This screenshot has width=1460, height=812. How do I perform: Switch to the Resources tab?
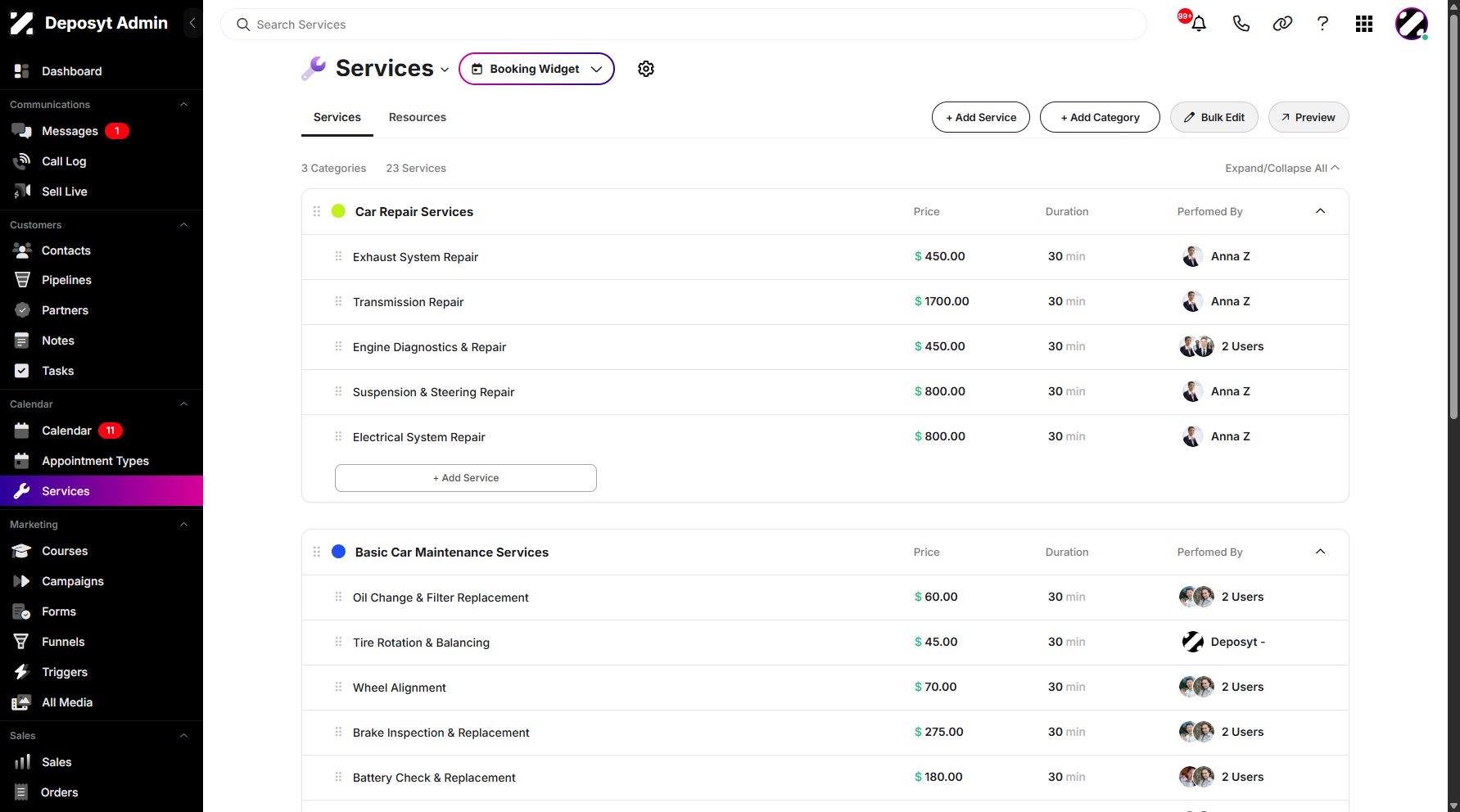(418, 117)
